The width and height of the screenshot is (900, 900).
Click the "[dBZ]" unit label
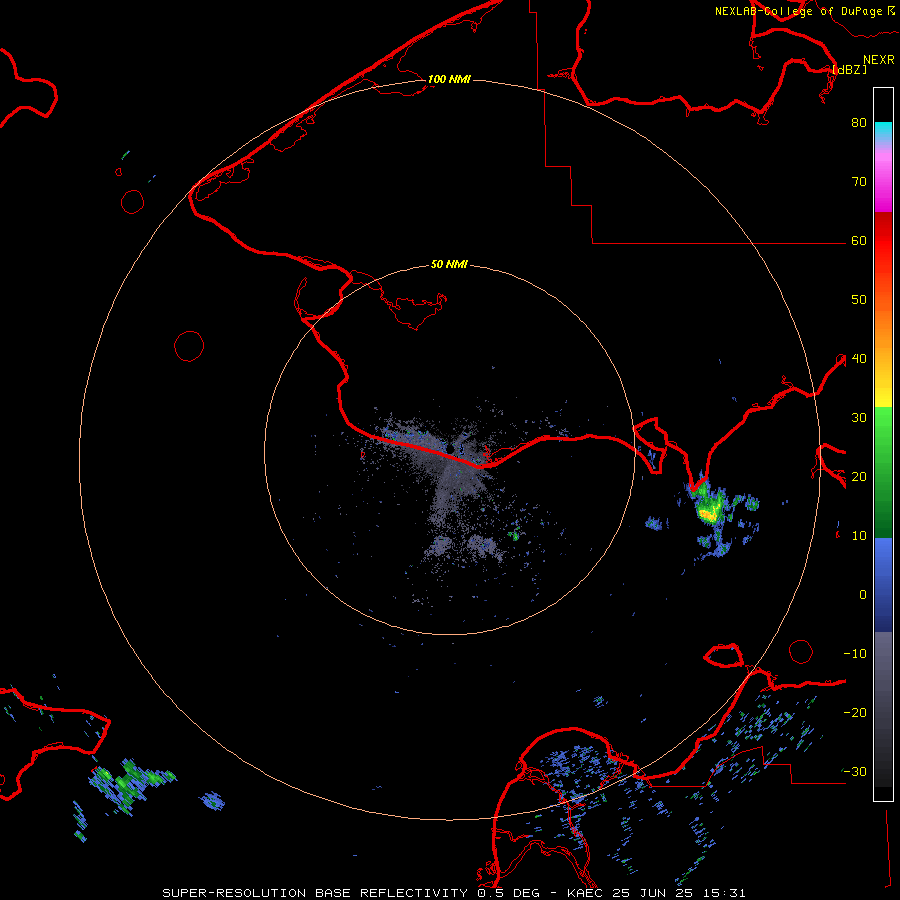849,69
